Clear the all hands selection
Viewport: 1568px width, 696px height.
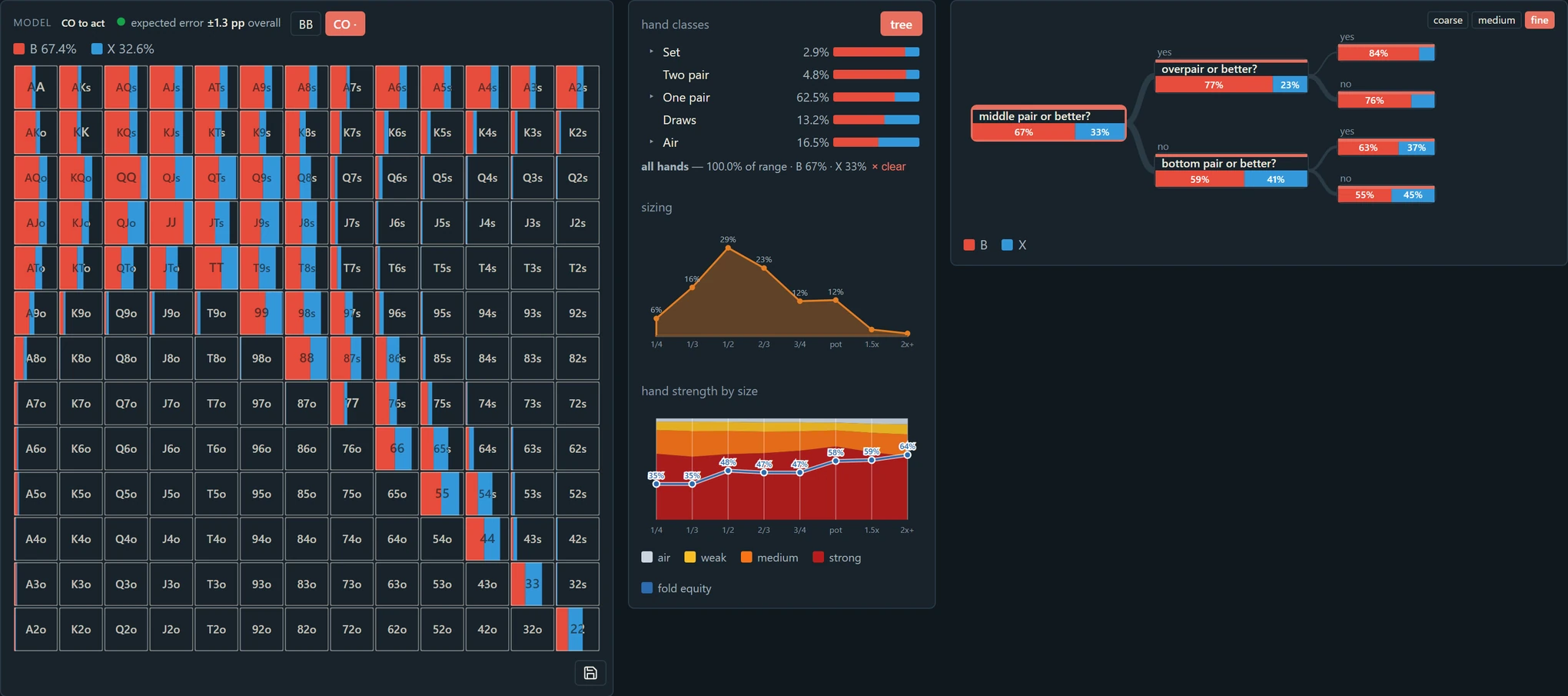click(x=889, y=166)
